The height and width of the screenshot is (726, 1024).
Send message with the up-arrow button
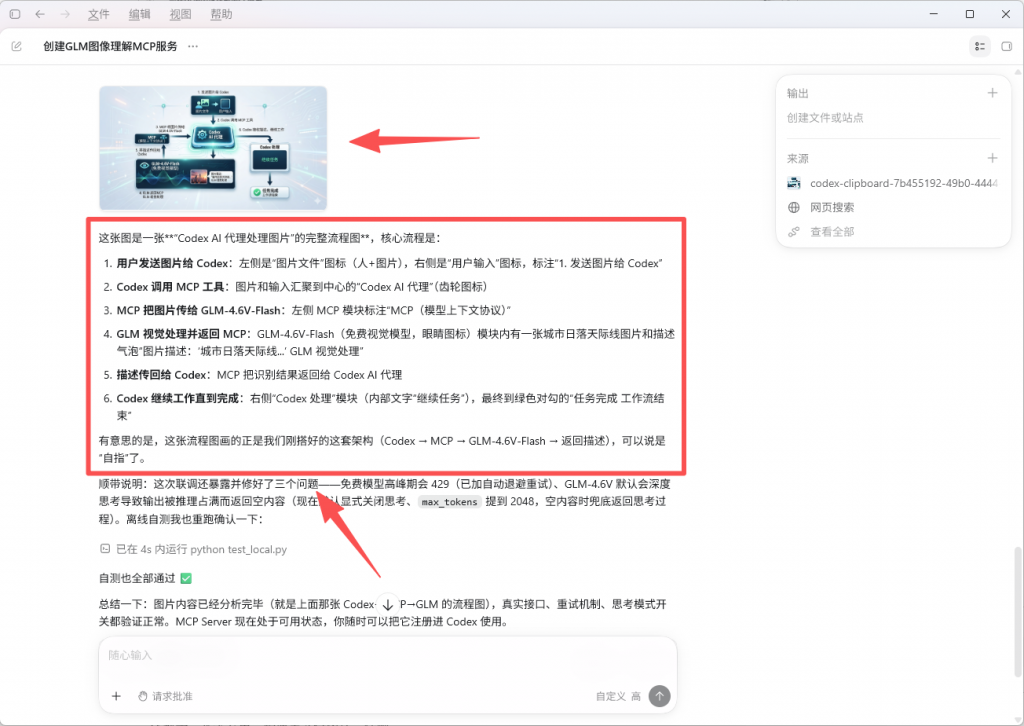click(x=660, y=696)
